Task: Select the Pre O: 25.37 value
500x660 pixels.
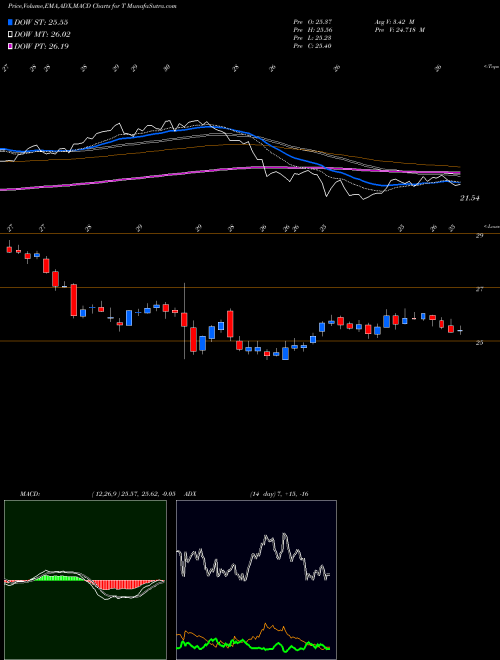Action: click(313, 21)
